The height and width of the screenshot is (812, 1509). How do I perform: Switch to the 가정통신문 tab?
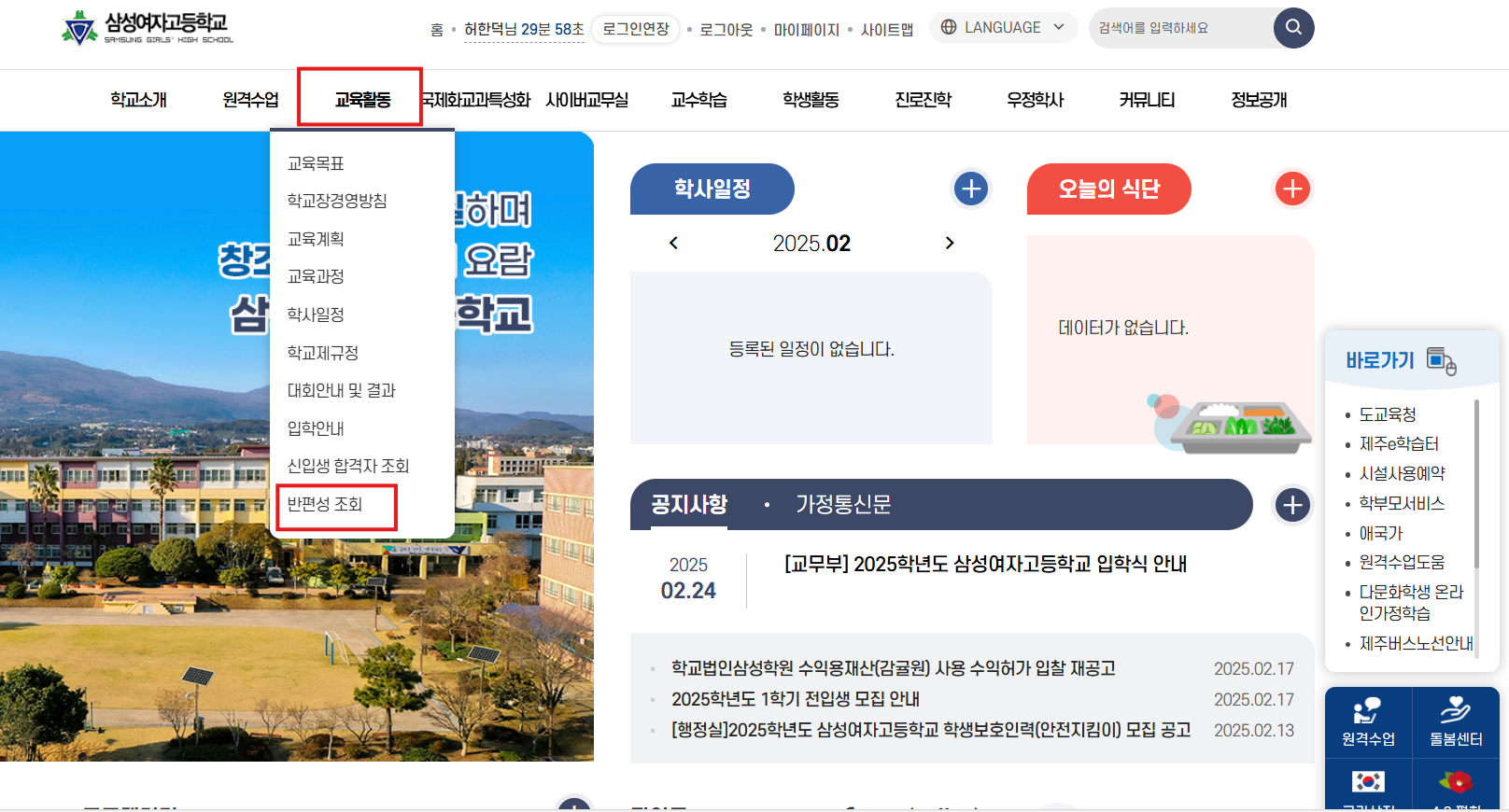tap(843, 505)
